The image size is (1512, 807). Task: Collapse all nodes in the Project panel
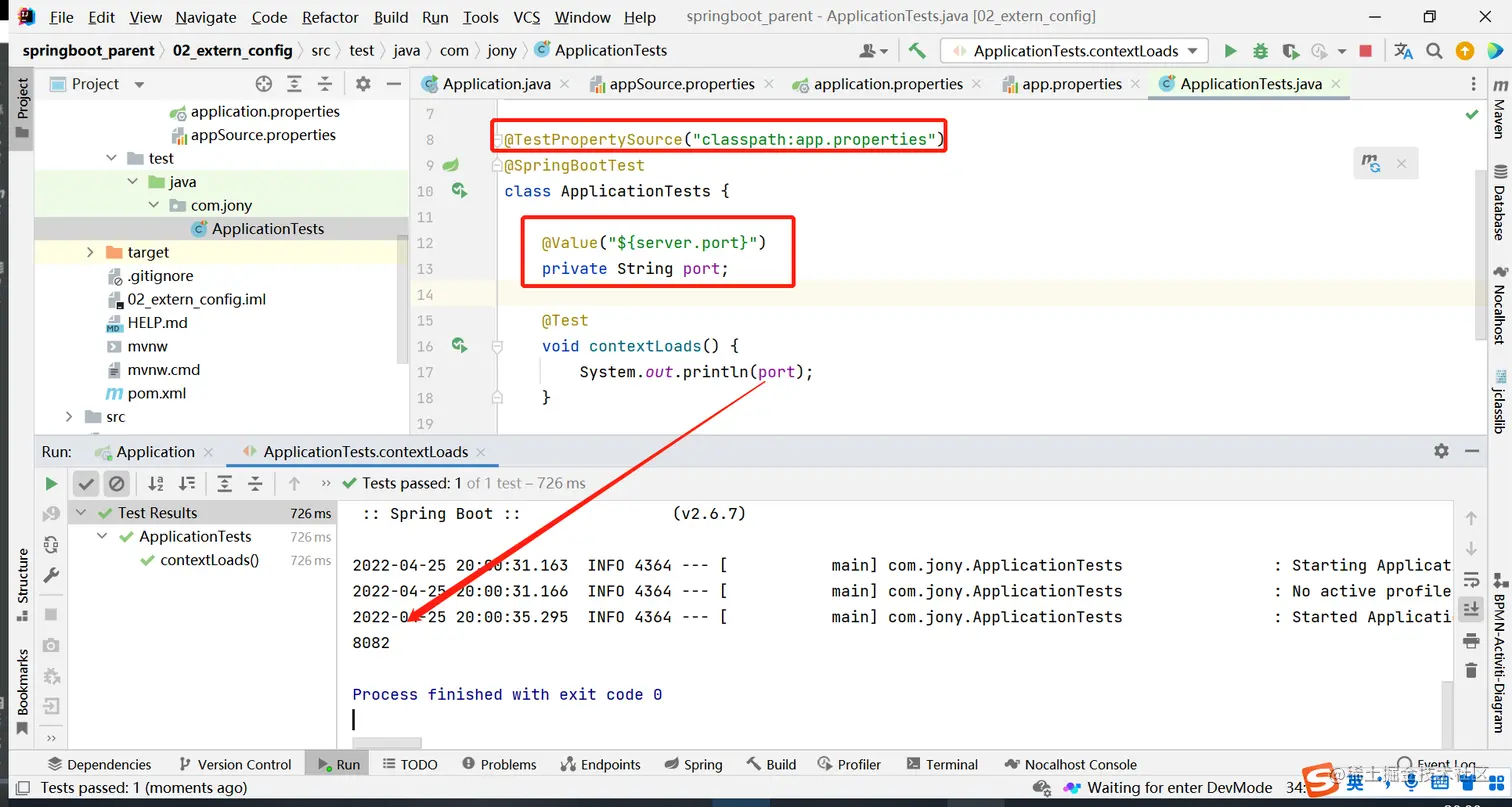click(324, 84)
